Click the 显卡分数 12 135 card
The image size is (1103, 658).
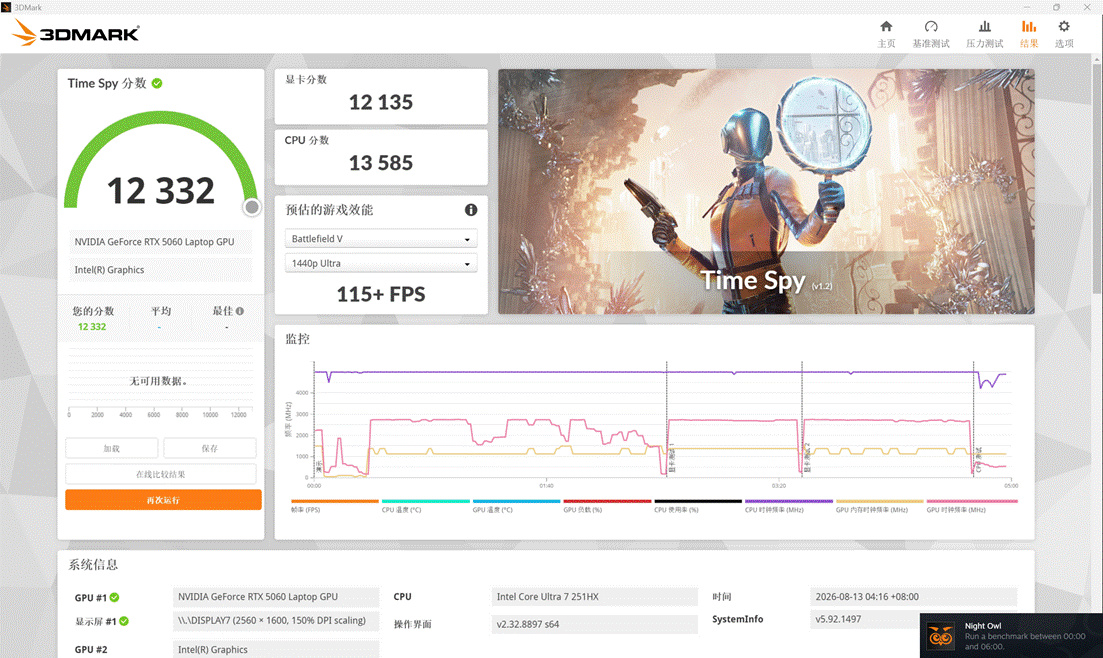[381, 96]
